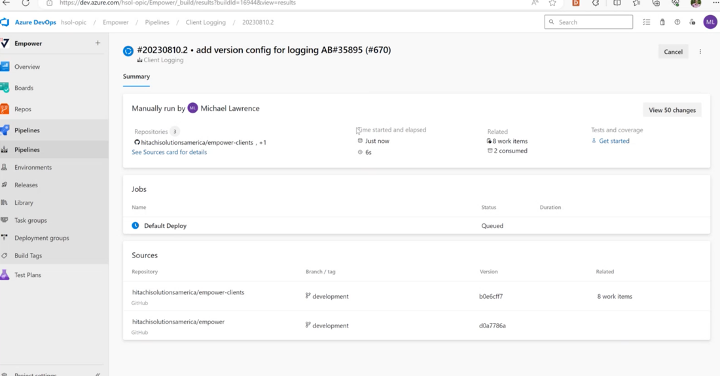Click Empower project name in sidebar
This screenshot has height=376, width=720.
pos(28,43)
